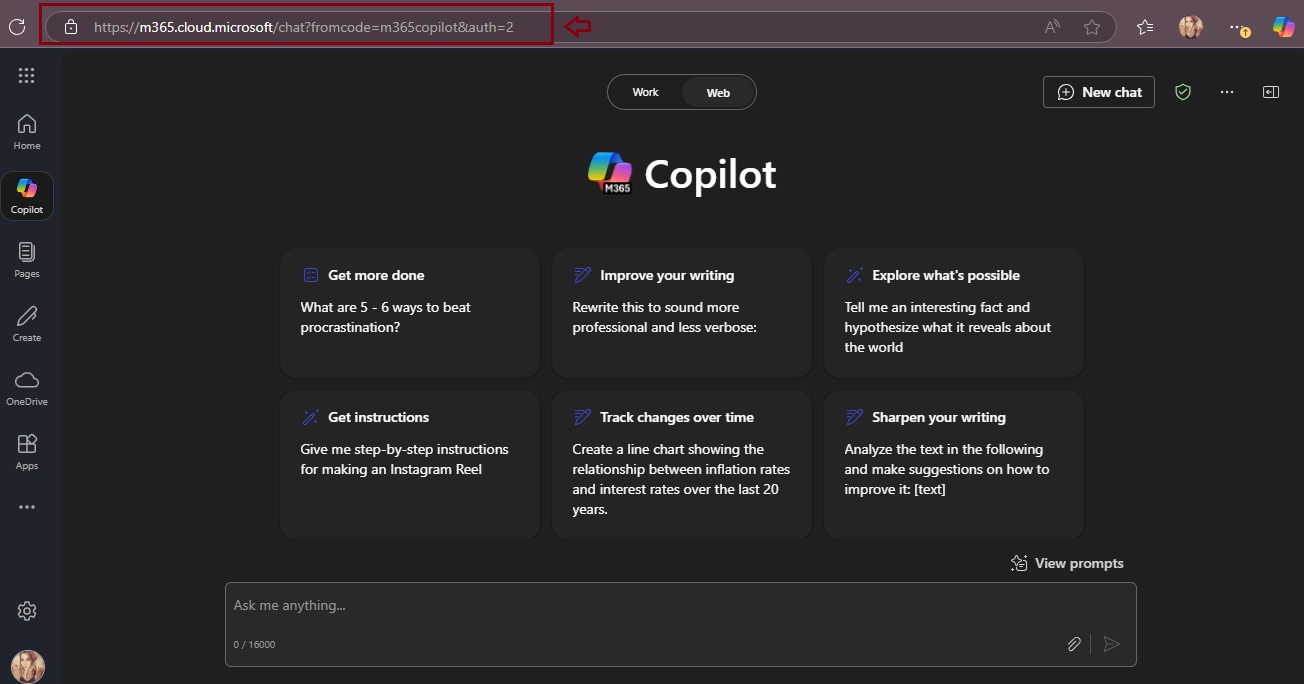Click the paperclip attach file icon
The height and width of the screenshot is (684, 1304).
(x=1073, y=644)
